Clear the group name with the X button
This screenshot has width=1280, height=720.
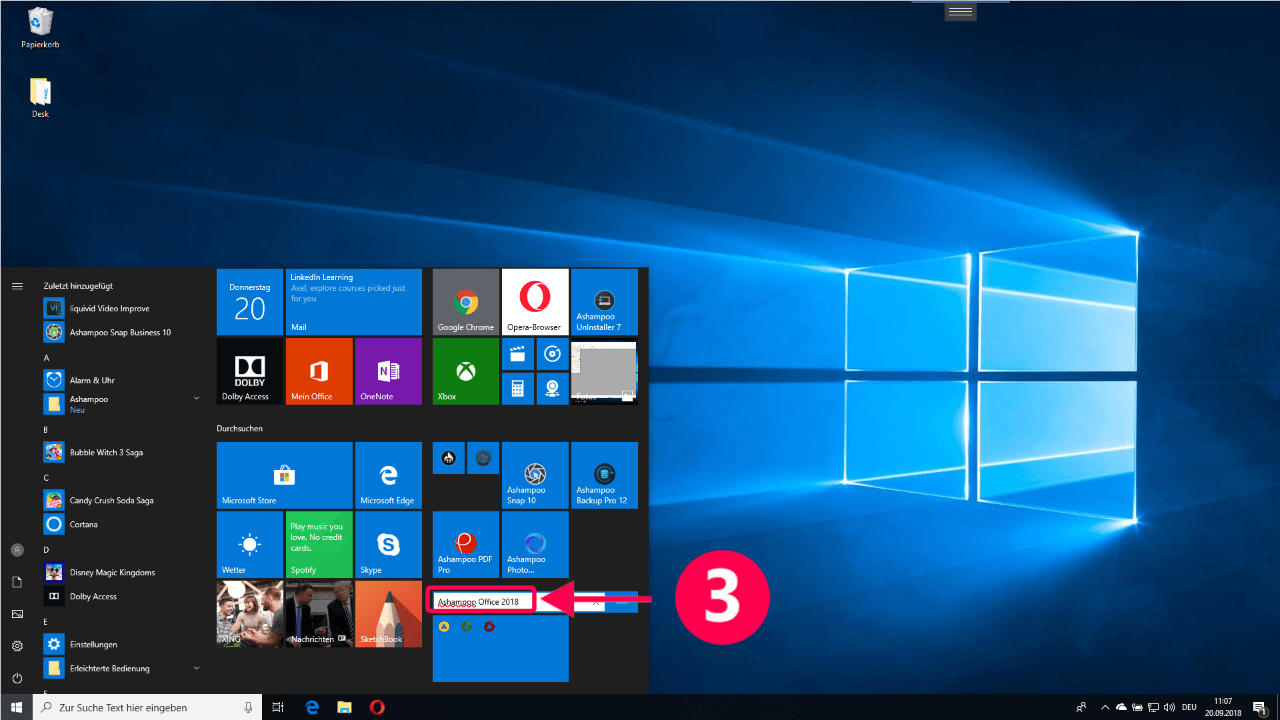596,602
